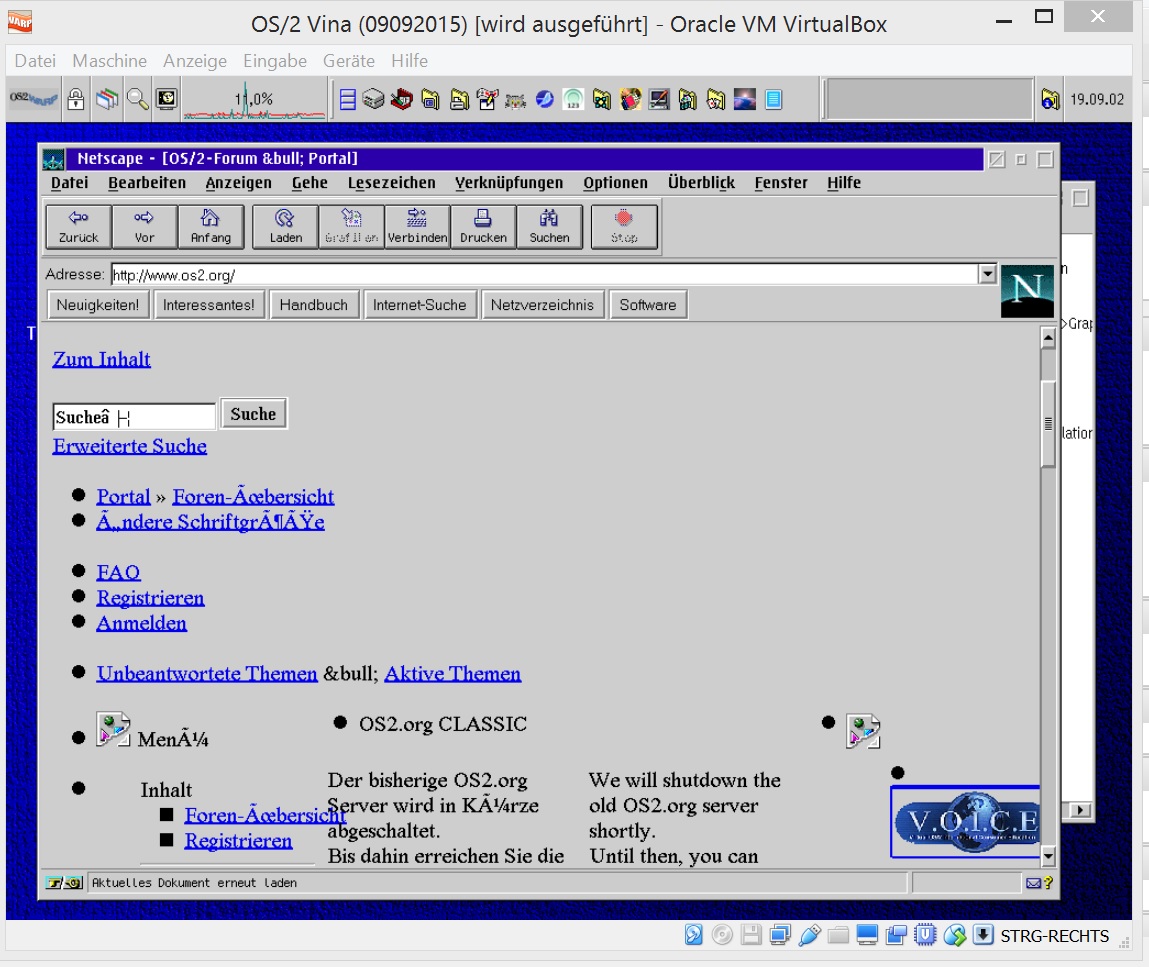Follow the Erweiterte Suche link

click(130, 446)
